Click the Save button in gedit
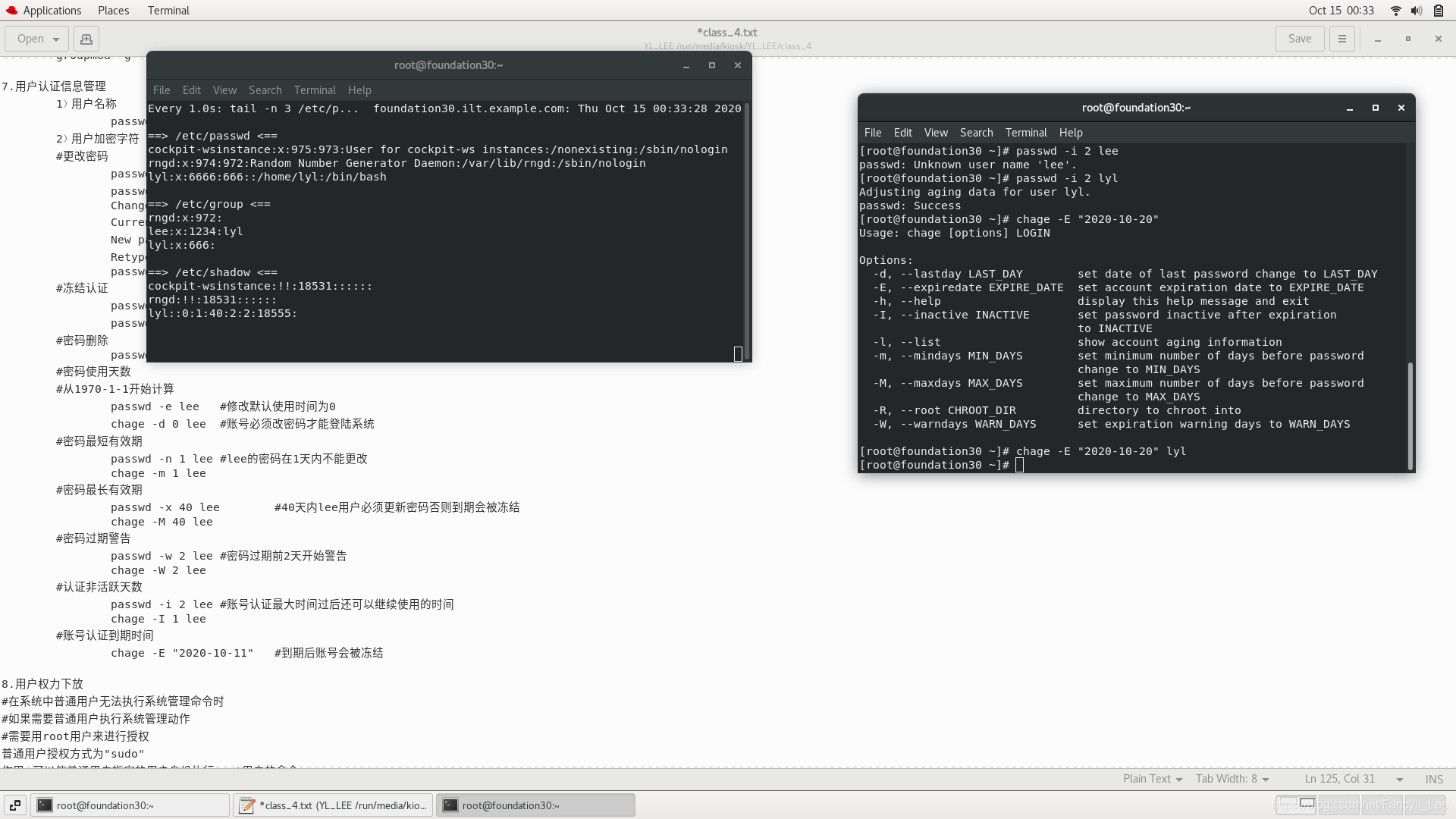This screenshot has width=1456, height=819. 1299,39
